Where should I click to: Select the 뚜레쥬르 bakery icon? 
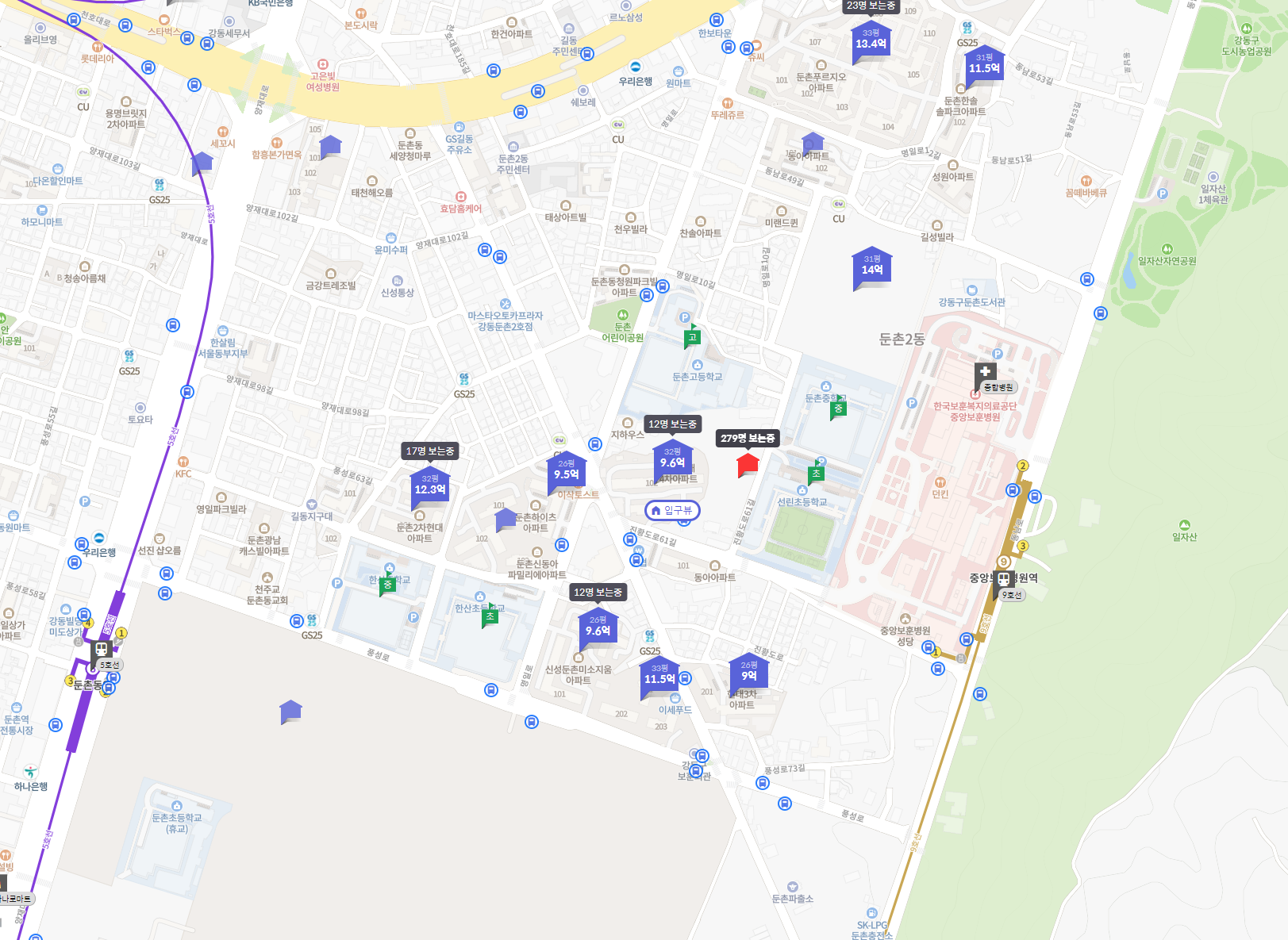click(x=727, y=103)
